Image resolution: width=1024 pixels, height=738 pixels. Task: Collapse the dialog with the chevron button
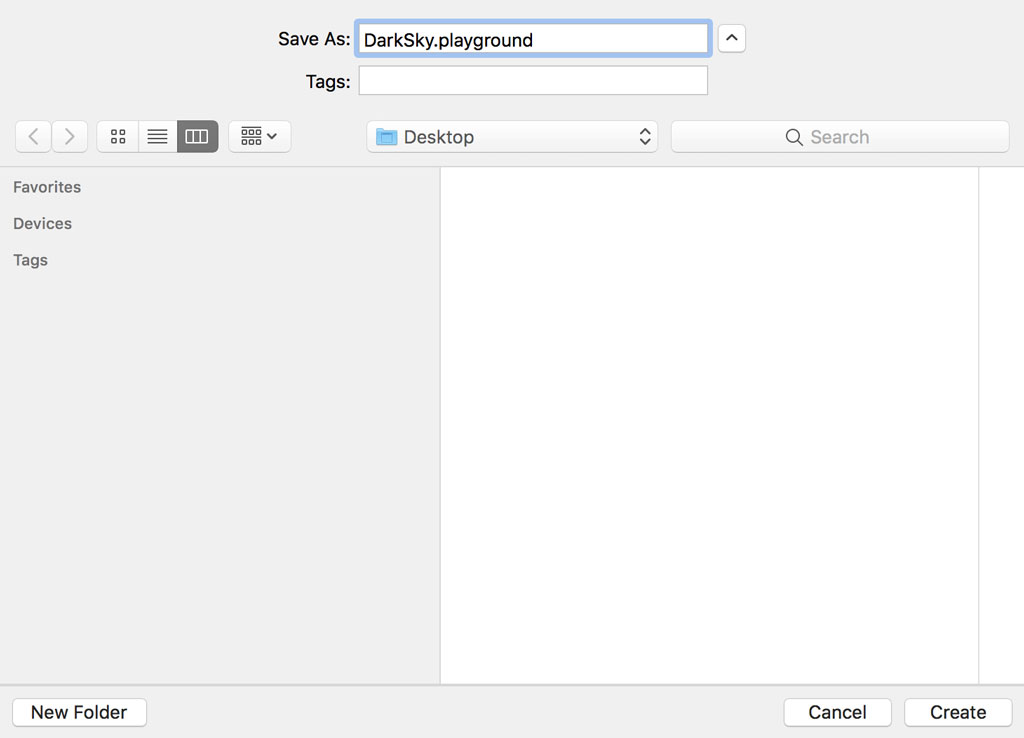pyautogui.click(x=731, y=38)
